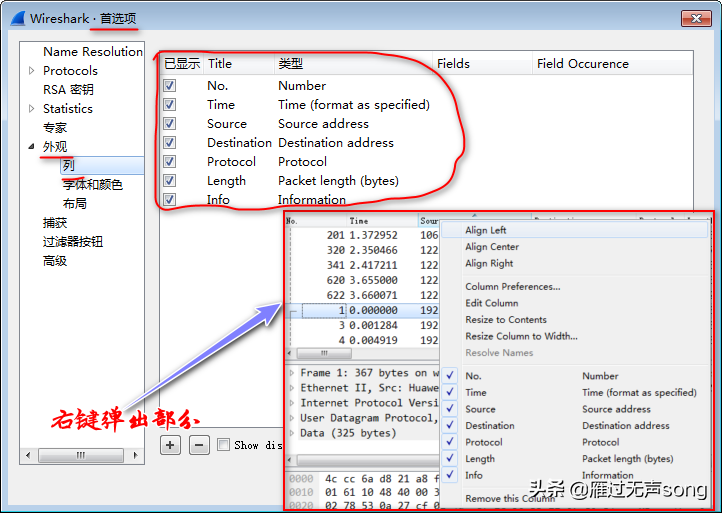Click the Time header in packet list

click(382, 221)
